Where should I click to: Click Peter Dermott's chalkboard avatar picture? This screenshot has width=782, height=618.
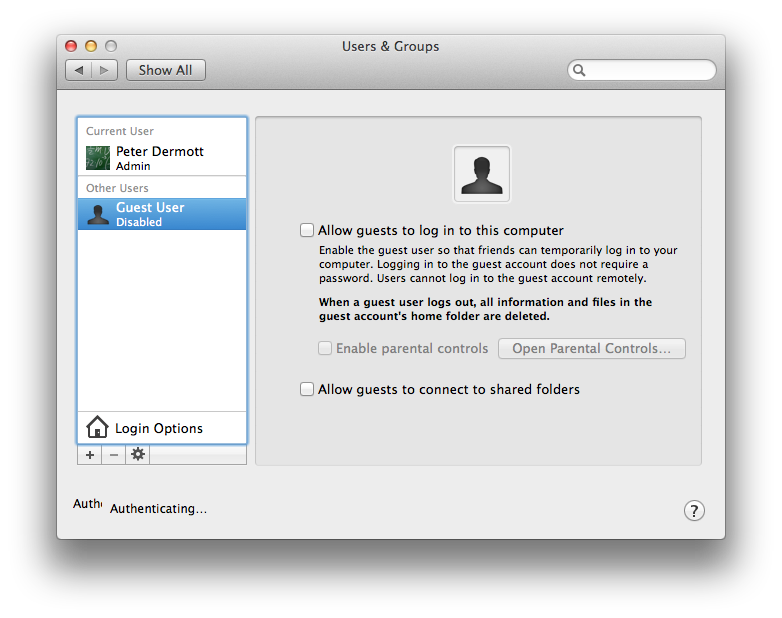click(x=98, y=158)
